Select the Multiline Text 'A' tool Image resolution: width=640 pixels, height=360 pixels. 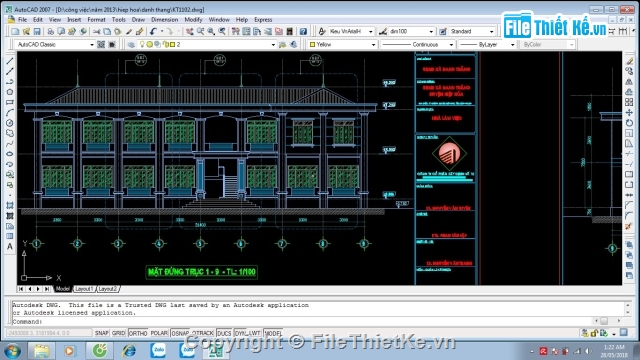click(10, 247)
